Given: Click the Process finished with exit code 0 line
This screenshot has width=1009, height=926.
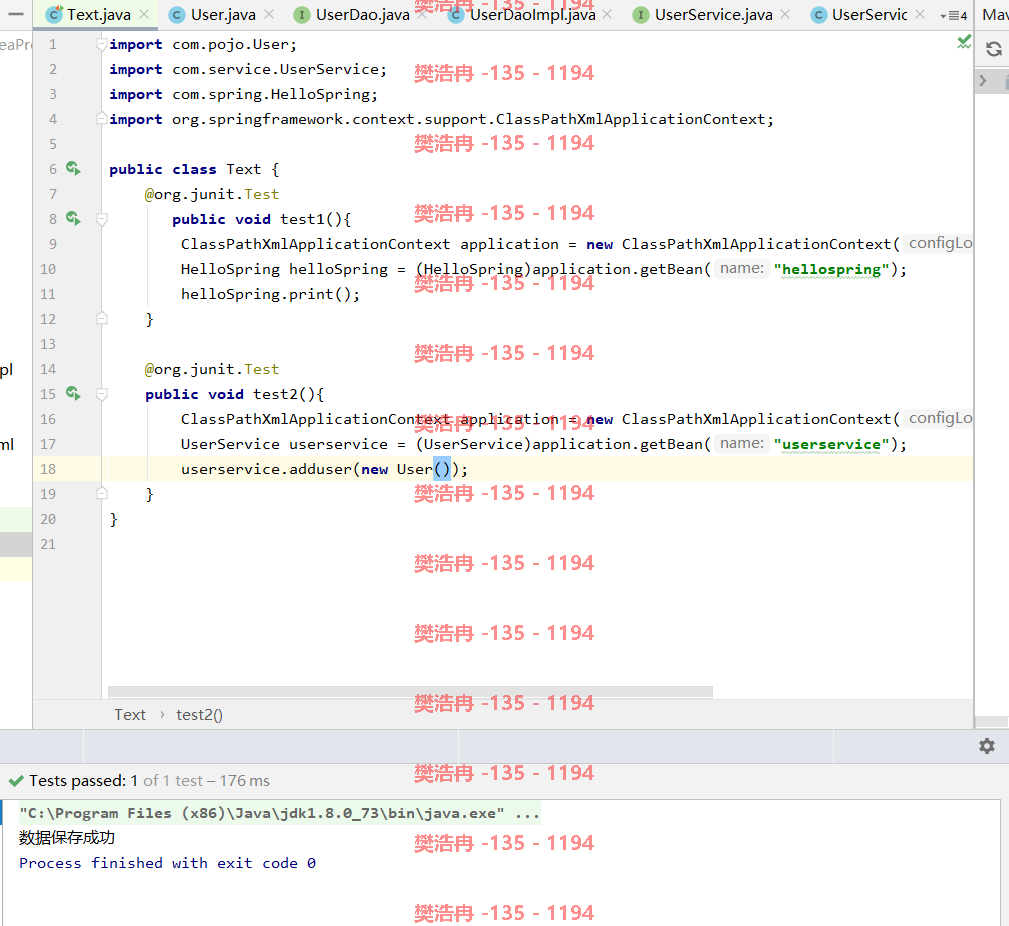Looking at the screenshot, I should click(167, 863).
